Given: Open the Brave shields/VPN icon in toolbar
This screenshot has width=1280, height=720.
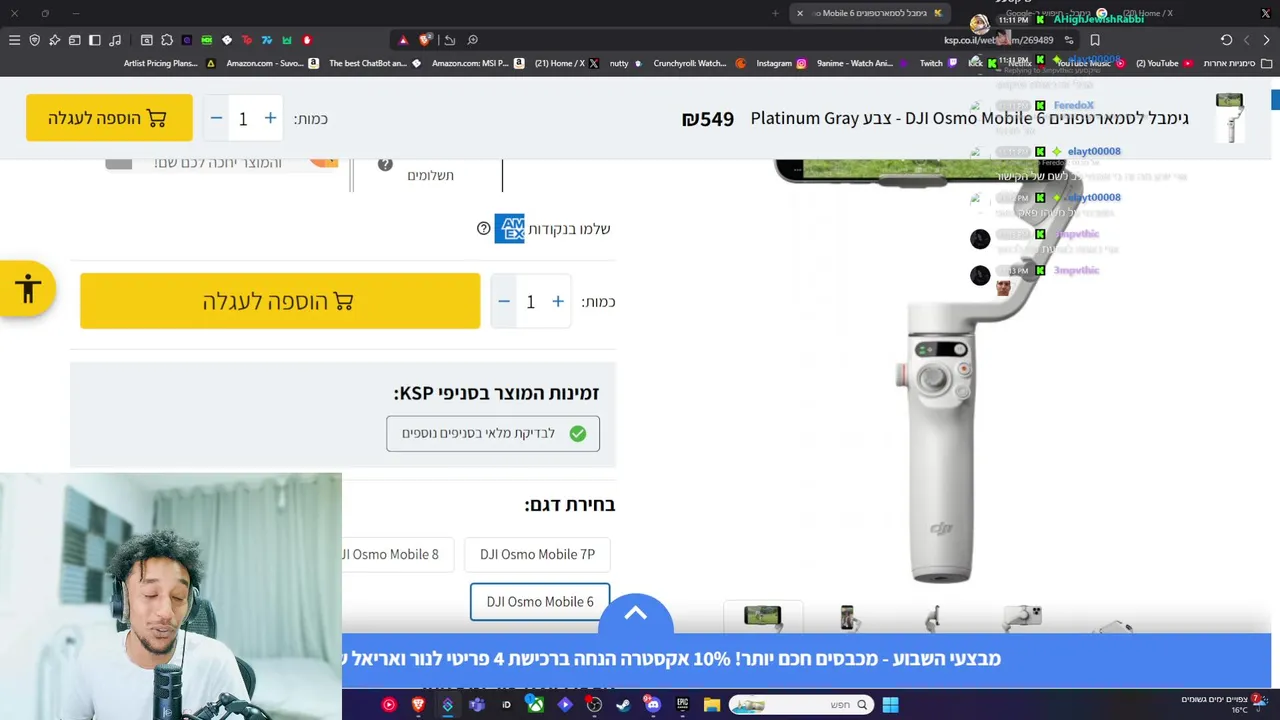Looking at the screenshot, I should point(34,40).
